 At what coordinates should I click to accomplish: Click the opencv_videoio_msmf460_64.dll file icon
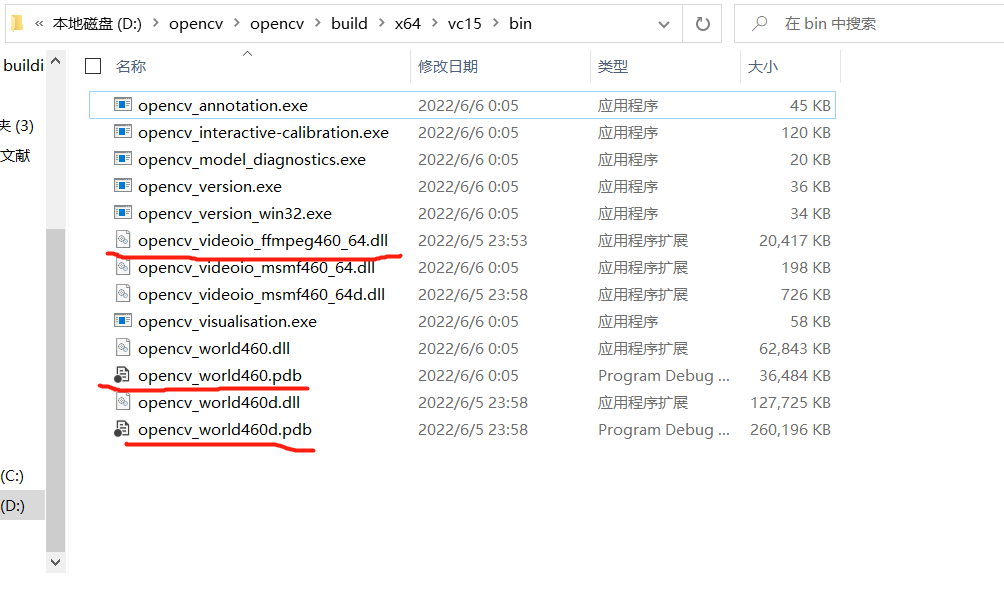(123, 266)
